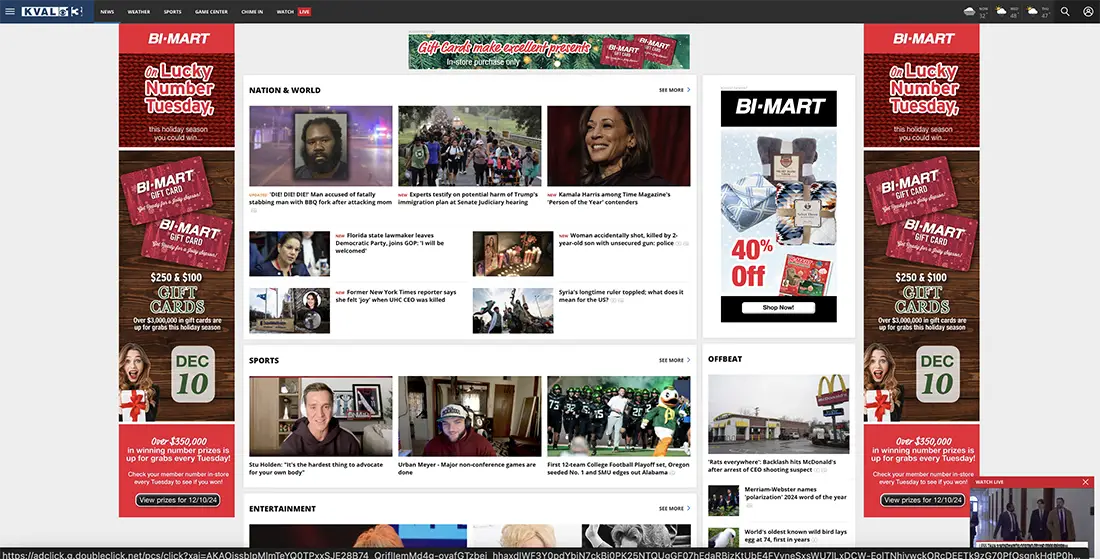Open the Nation & World section heading
The width and height of the screenshot is (1100, 559).
(x=285, y=90)
